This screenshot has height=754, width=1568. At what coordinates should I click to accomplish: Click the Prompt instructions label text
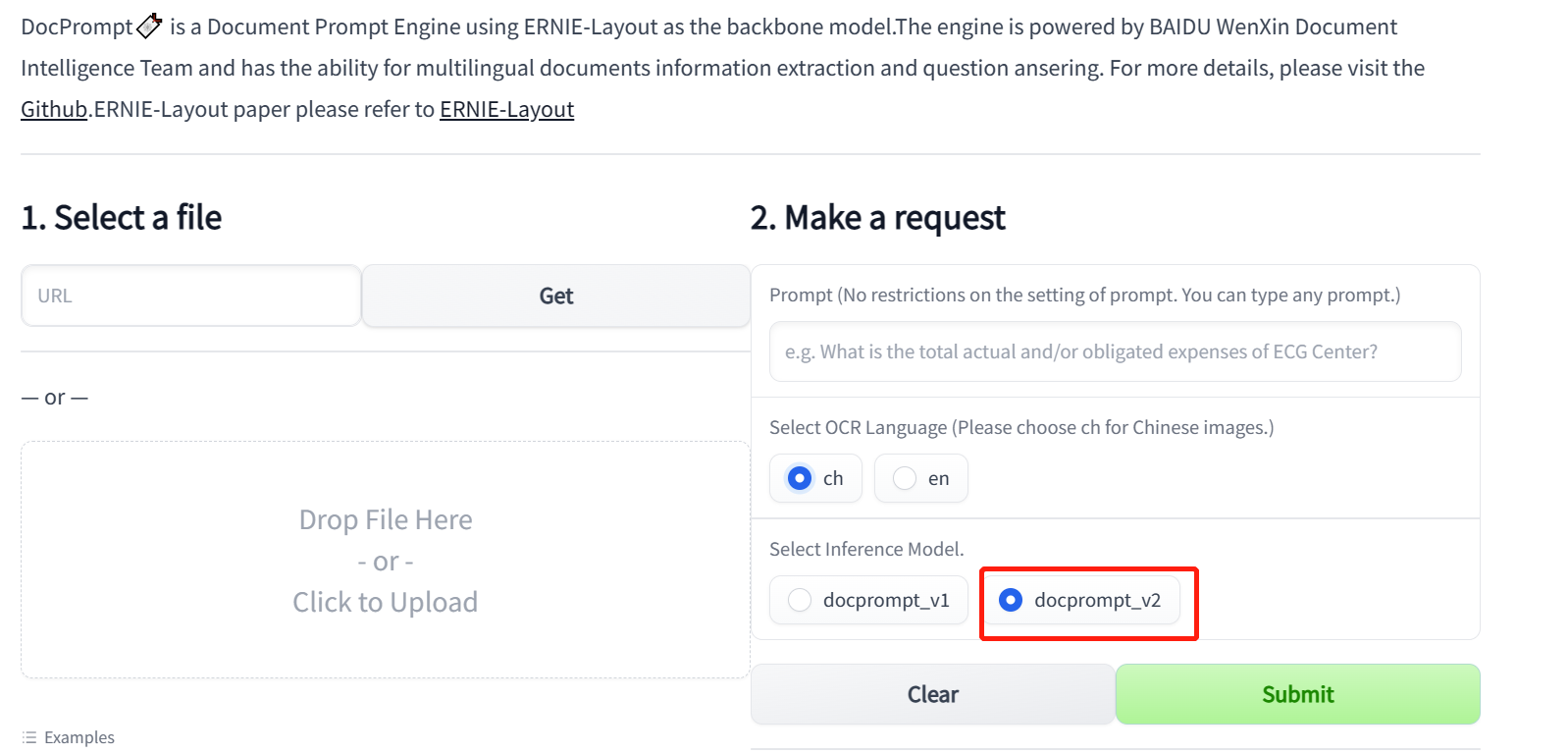pyautogui.click(x=1085, y=294)
